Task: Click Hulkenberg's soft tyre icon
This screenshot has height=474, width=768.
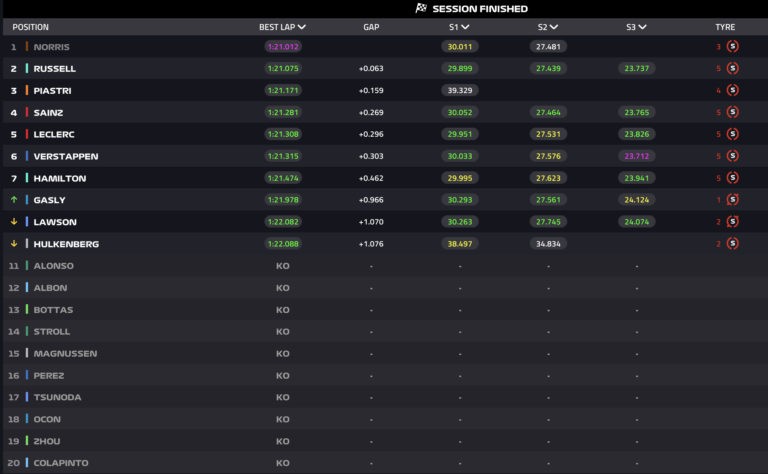Action: [733, 244]
